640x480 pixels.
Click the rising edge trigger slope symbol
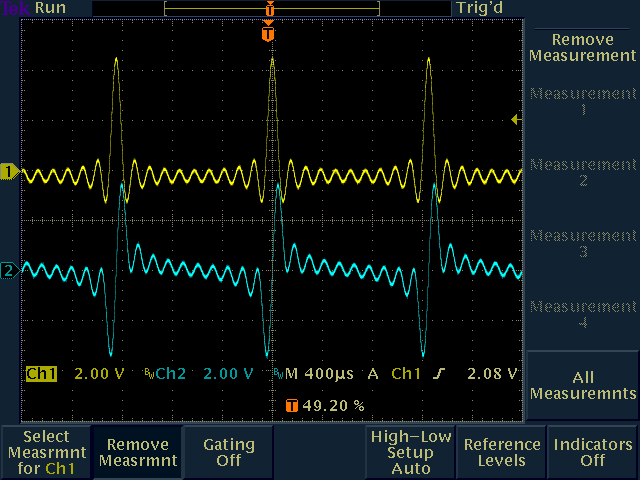click(x=438, y=374)
